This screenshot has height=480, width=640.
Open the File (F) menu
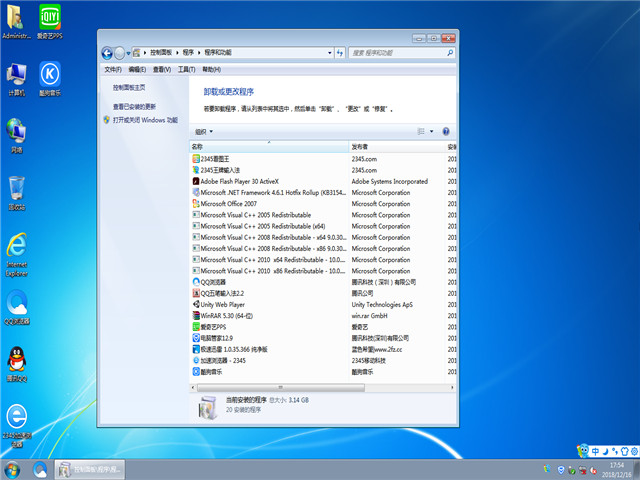(x=113, y=70)
